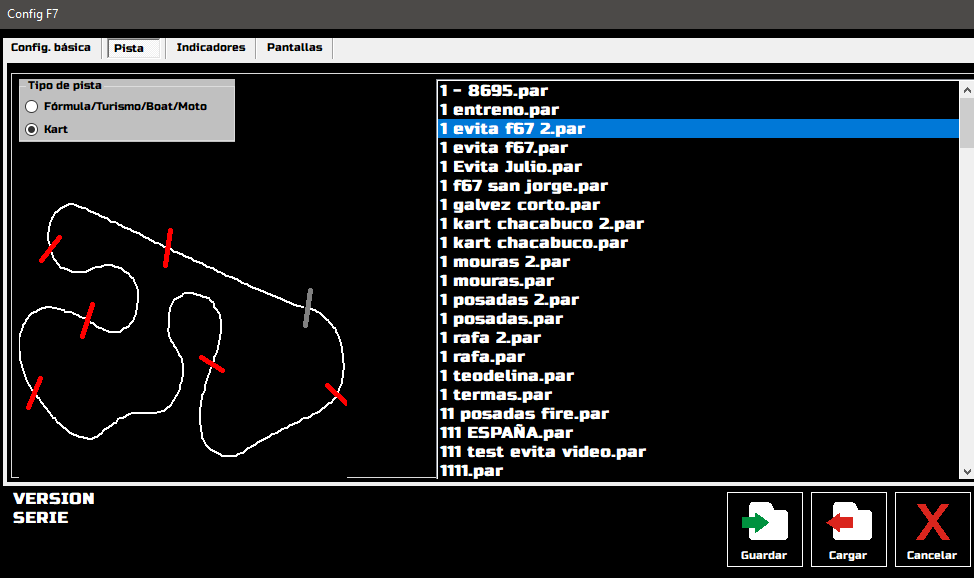The height and width of the screenshot is (578, 974).
Task: Click the file list scrollbar thumb
Action: pos(967,123)
